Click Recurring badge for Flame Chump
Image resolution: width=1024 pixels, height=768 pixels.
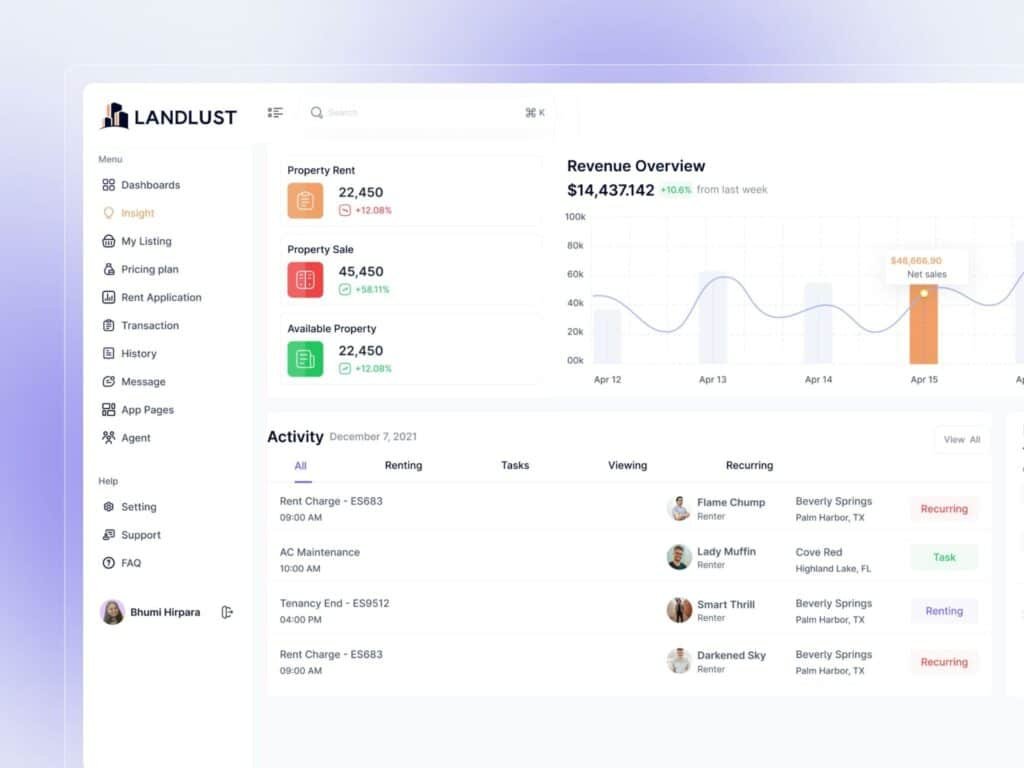944,509
